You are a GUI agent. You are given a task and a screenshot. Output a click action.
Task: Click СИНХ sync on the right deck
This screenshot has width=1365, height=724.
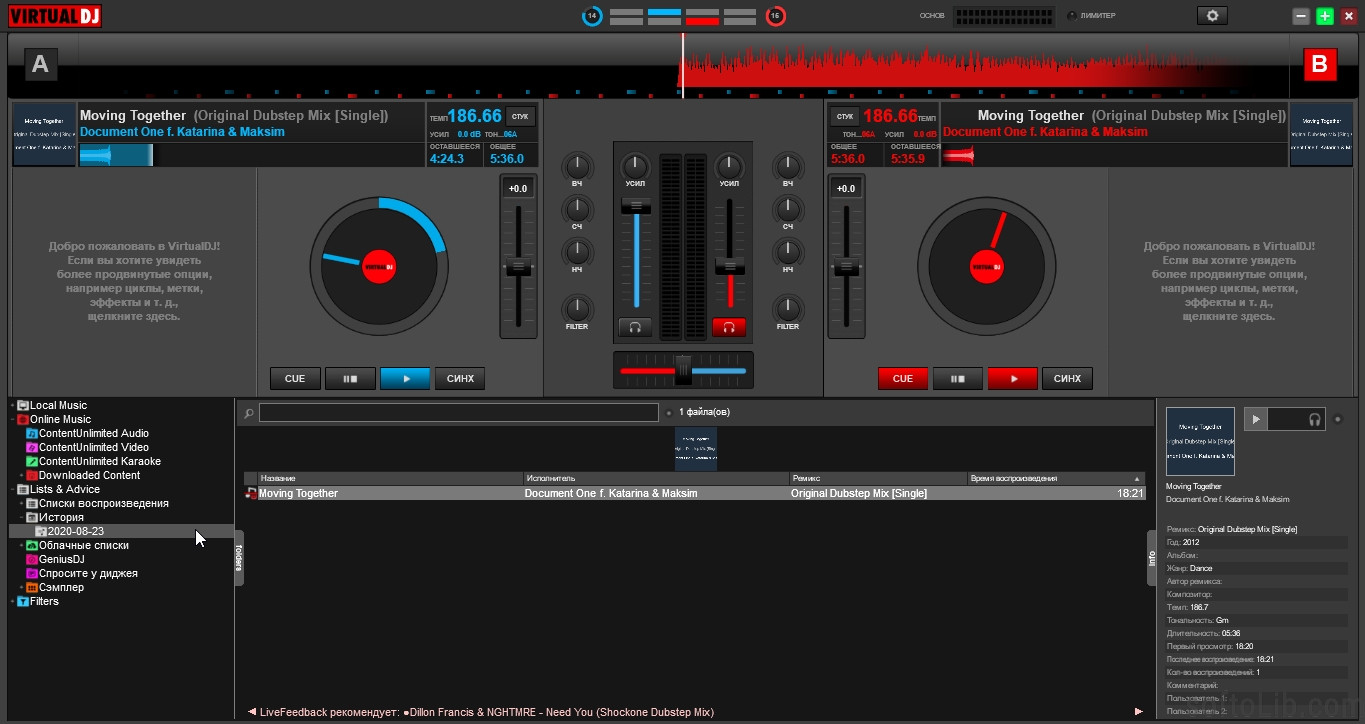coord(1068,378)
